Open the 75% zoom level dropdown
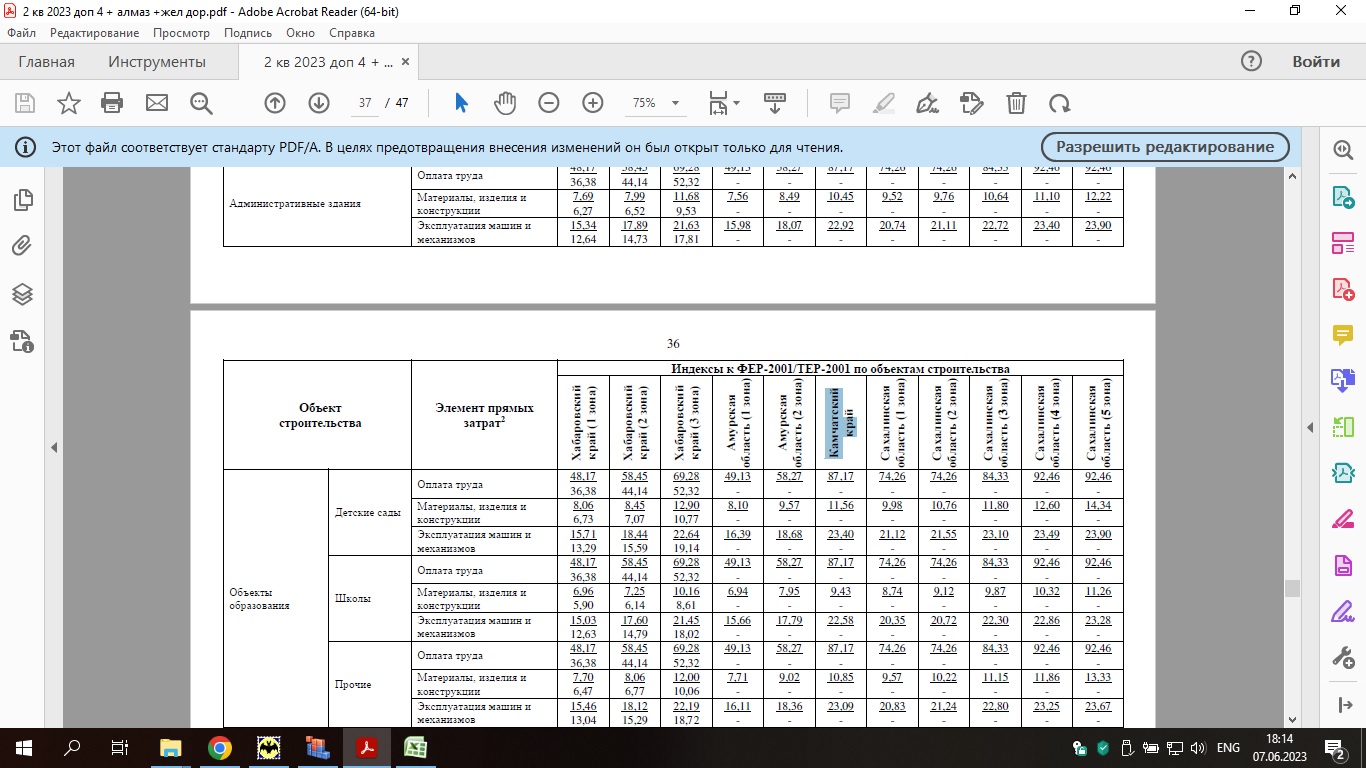This screenshot has height=768, width=1366. [x=675, y=103]
